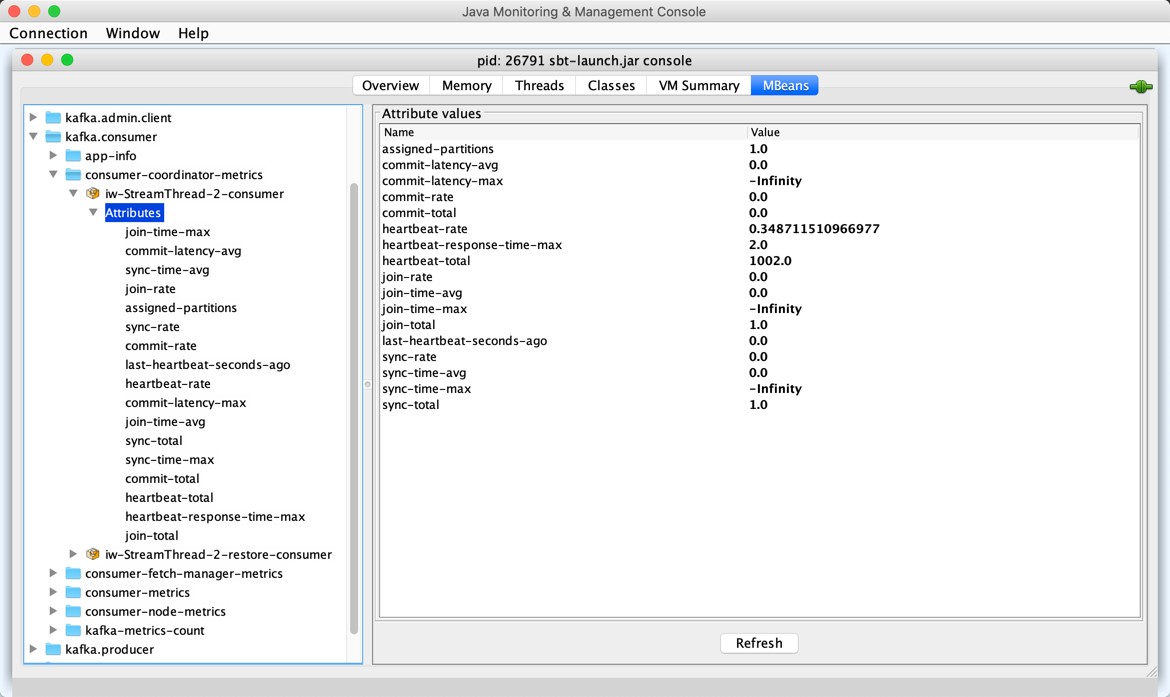Switch to the Threads tab
Viewport: 1170px width, 697px height.
[x=539, y=86]
